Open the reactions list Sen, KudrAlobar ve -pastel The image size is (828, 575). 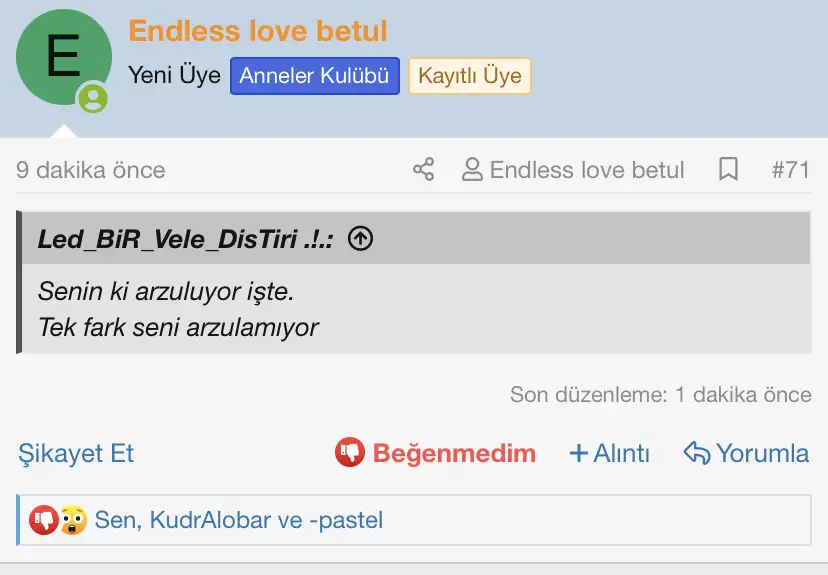pyautogui.click(x=238, y=520)
